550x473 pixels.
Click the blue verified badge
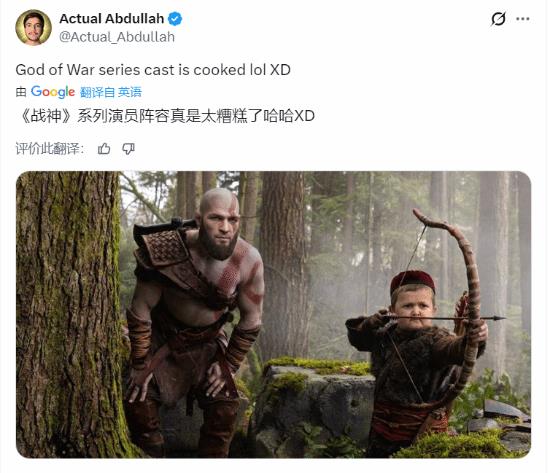click(x=175, y=19)
